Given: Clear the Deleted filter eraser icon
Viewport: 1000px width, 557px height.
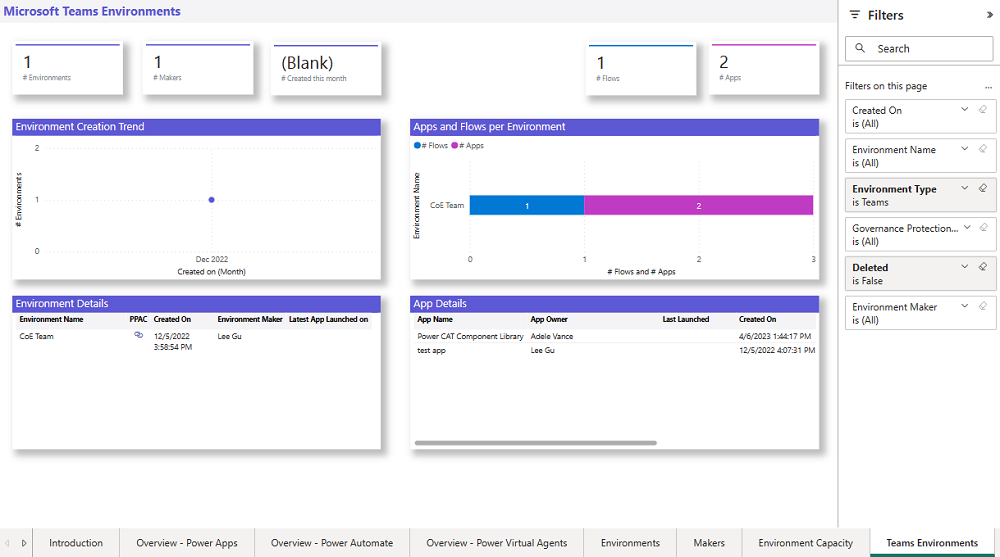Looking at the screenshot, I should (983, 267).
